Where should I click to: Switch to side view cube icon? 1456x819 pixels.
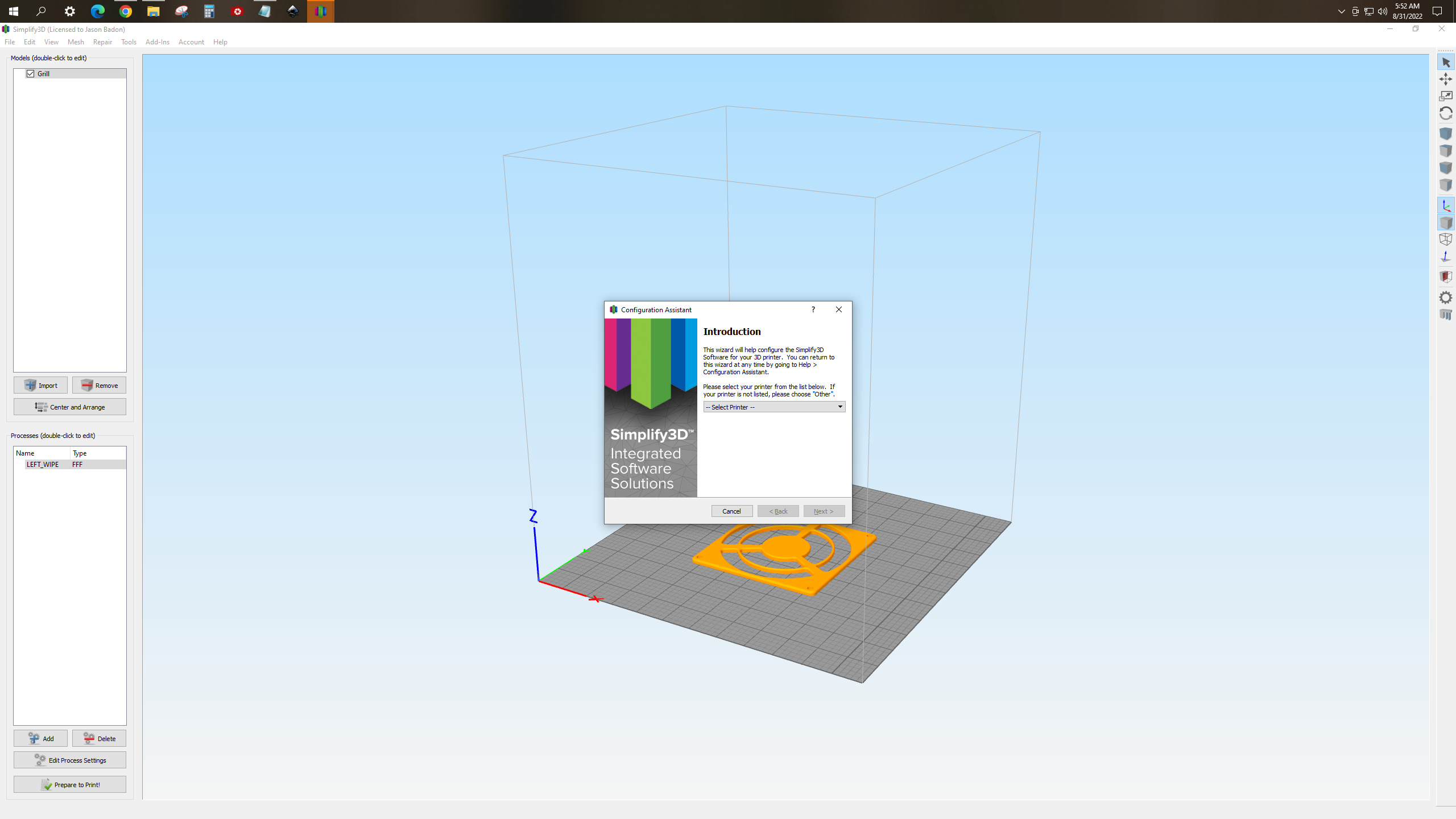[x=1446, y=185]
